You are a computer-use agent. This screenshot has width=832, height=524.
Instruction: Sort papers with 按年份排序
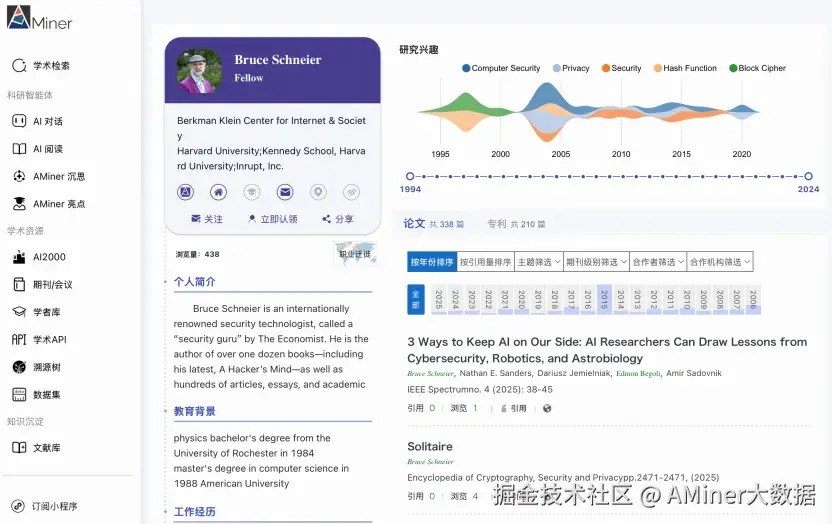click(x=432, y=261)
